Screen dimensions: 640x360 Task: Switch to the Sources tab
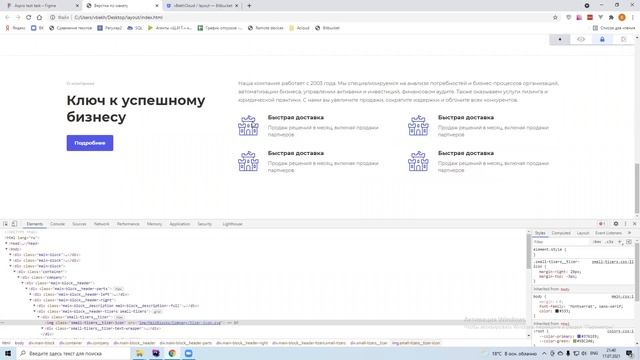(79, 224)
